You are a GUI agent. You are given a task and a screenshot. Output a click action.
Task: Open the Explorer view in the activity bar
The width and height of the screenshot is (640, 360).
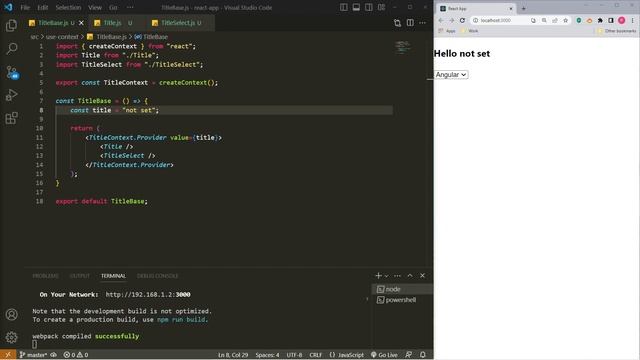[x=11, y=26]
